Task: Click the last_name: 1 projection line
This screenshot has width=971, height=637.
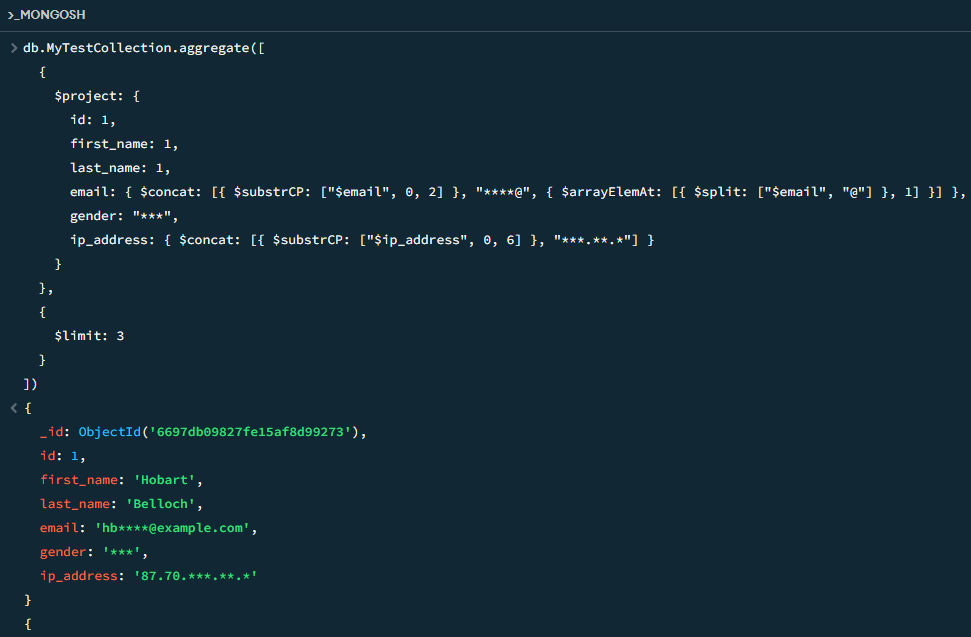Action: tap(120, 168)
